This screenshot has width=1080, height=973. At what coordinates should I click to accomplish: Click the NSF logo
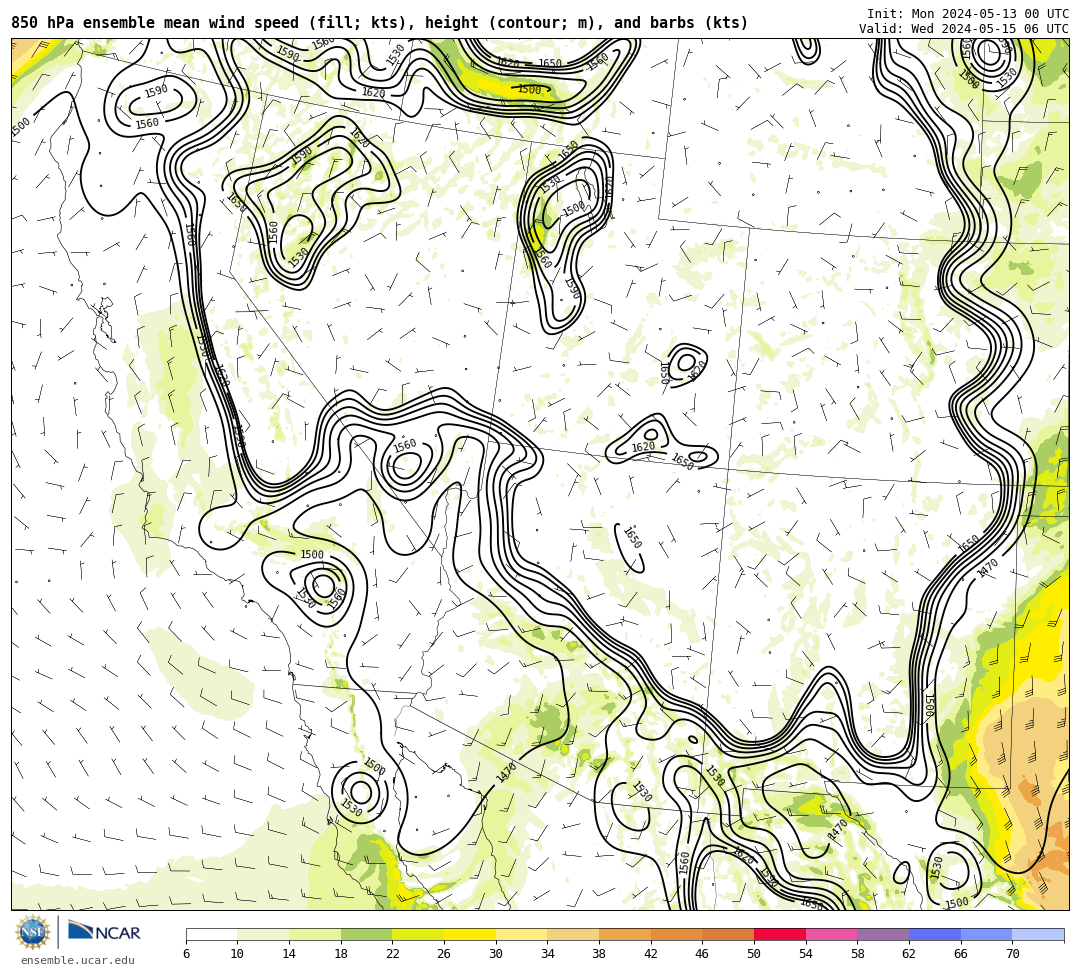click(32, 932)
